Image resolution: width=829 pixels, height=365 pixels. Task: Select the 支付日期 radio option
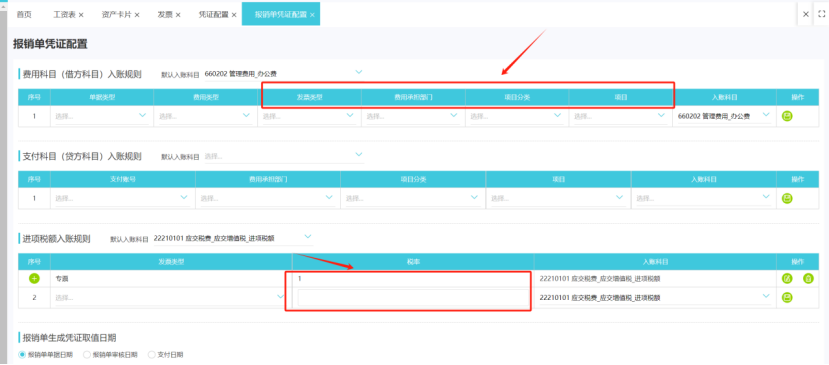[x=152, y=354]
